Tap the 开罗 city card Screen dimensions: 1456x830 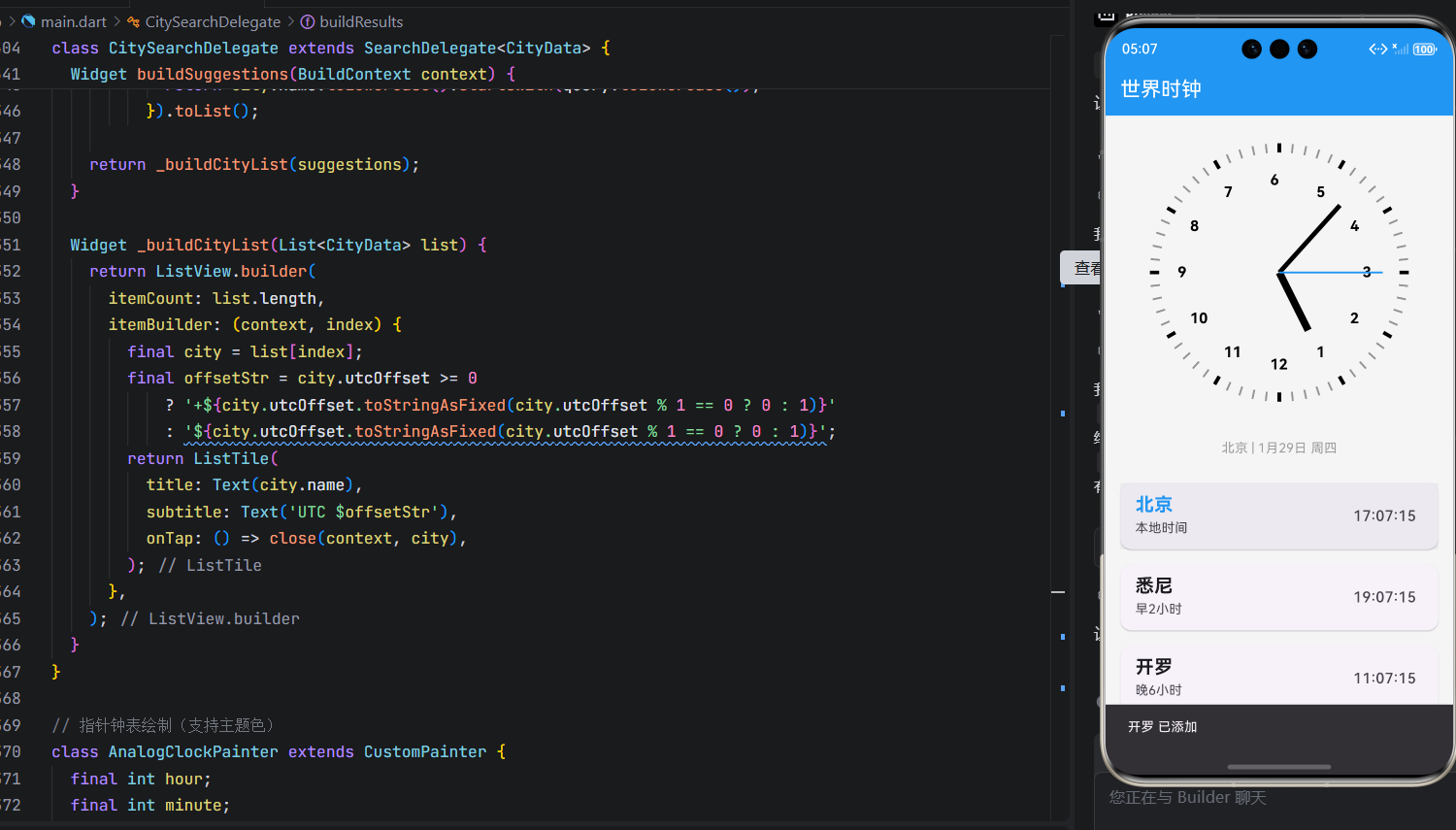(x=1278, y=676)
